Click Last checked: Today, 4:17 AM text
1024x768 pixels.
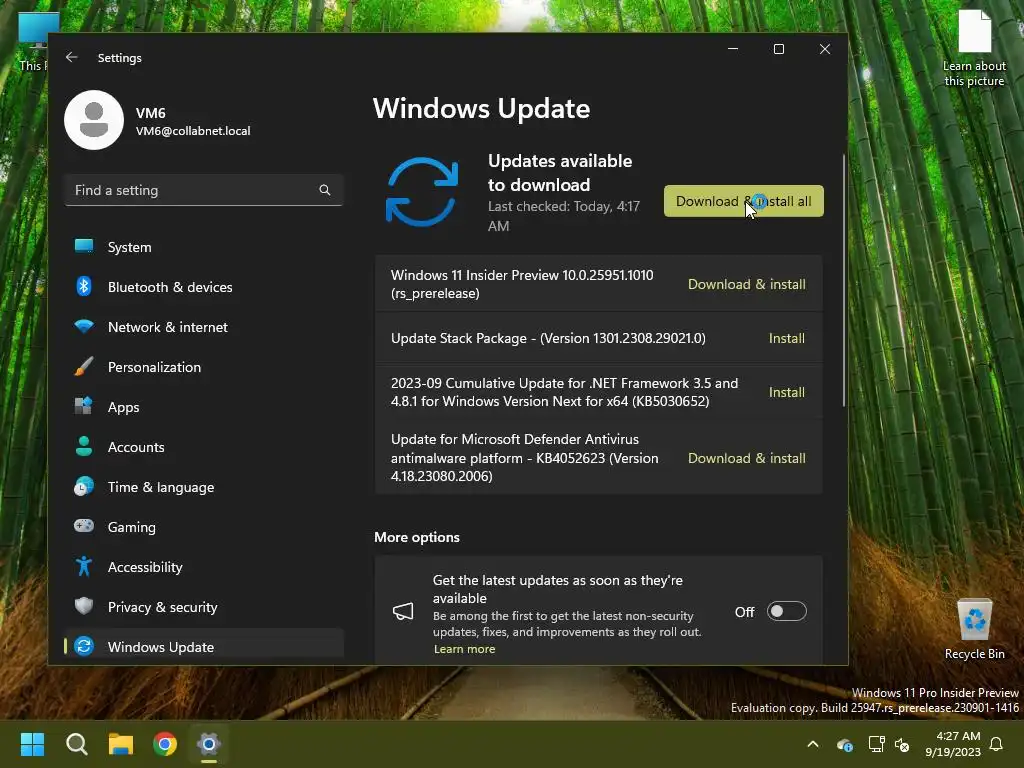point(564,216)
